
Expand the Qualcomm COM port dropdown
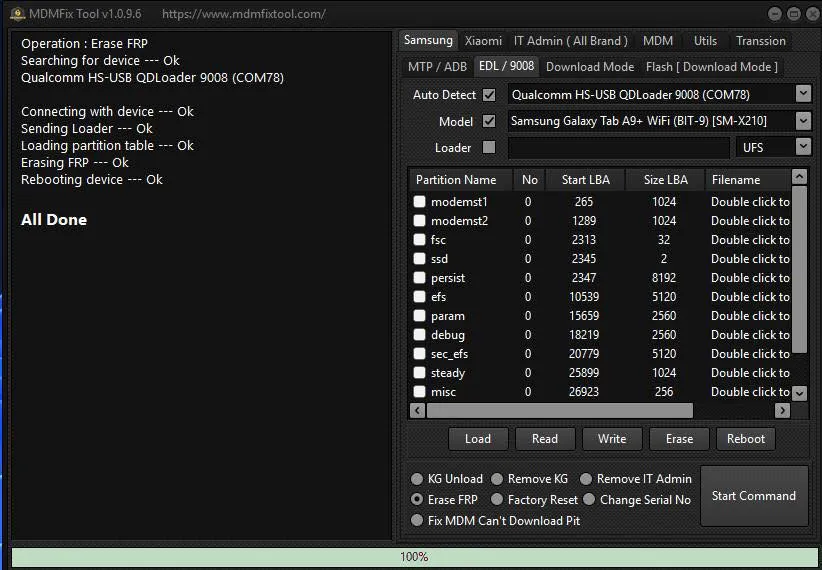pos(803,94)
